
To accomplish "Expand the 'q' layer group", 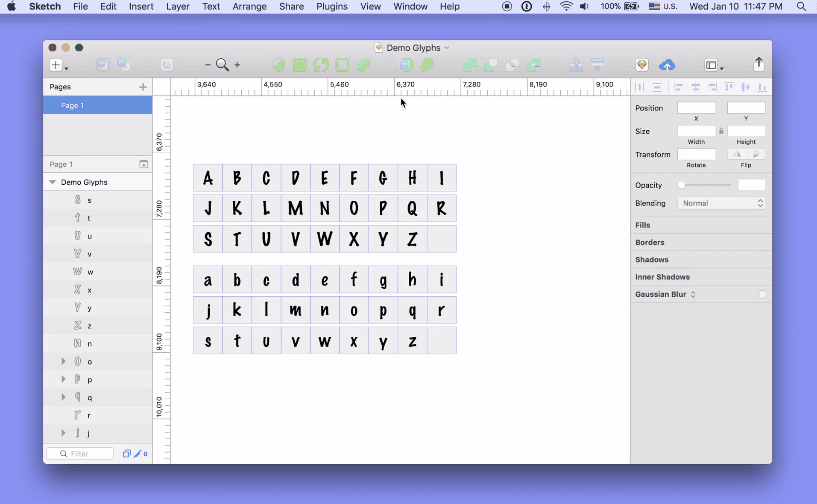I will [x=64, y=397].
